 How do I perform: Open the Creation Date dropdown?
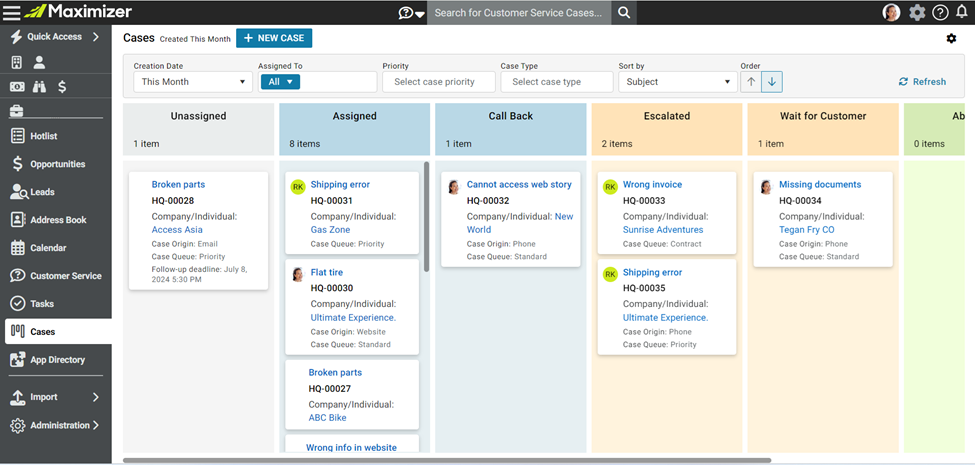[x=193, y=82]
